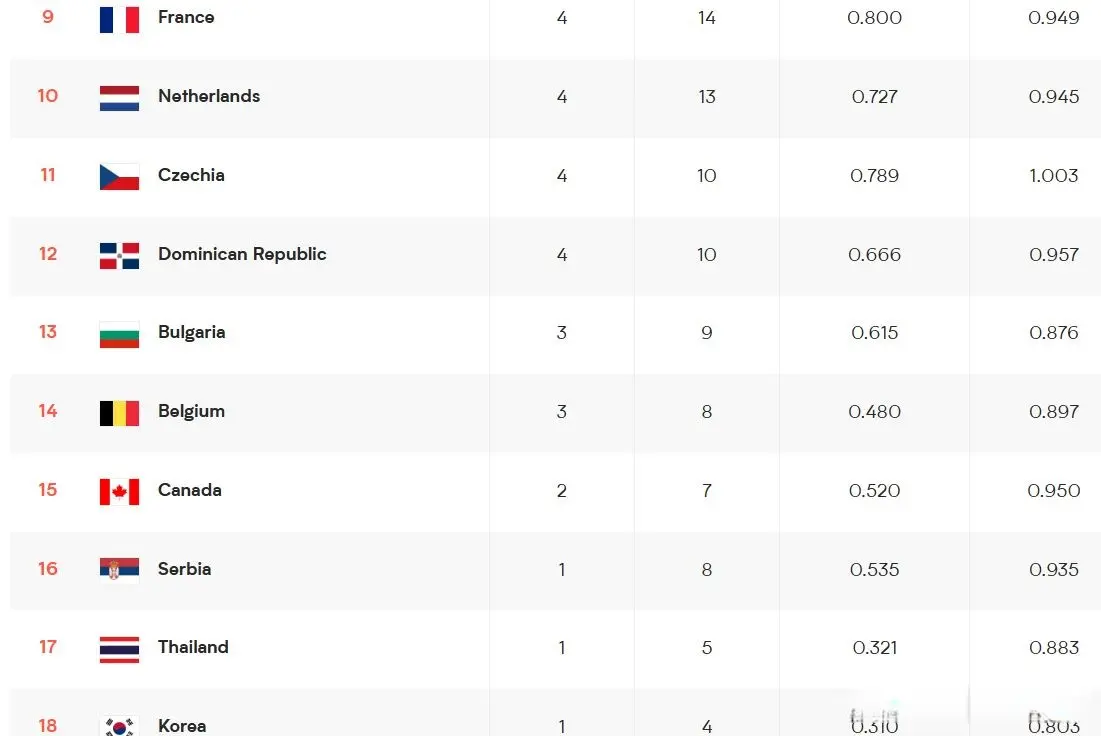Viewport: 1101px width, 736px height.
Task: Select the Canada team name
Action: pos(190,490)
